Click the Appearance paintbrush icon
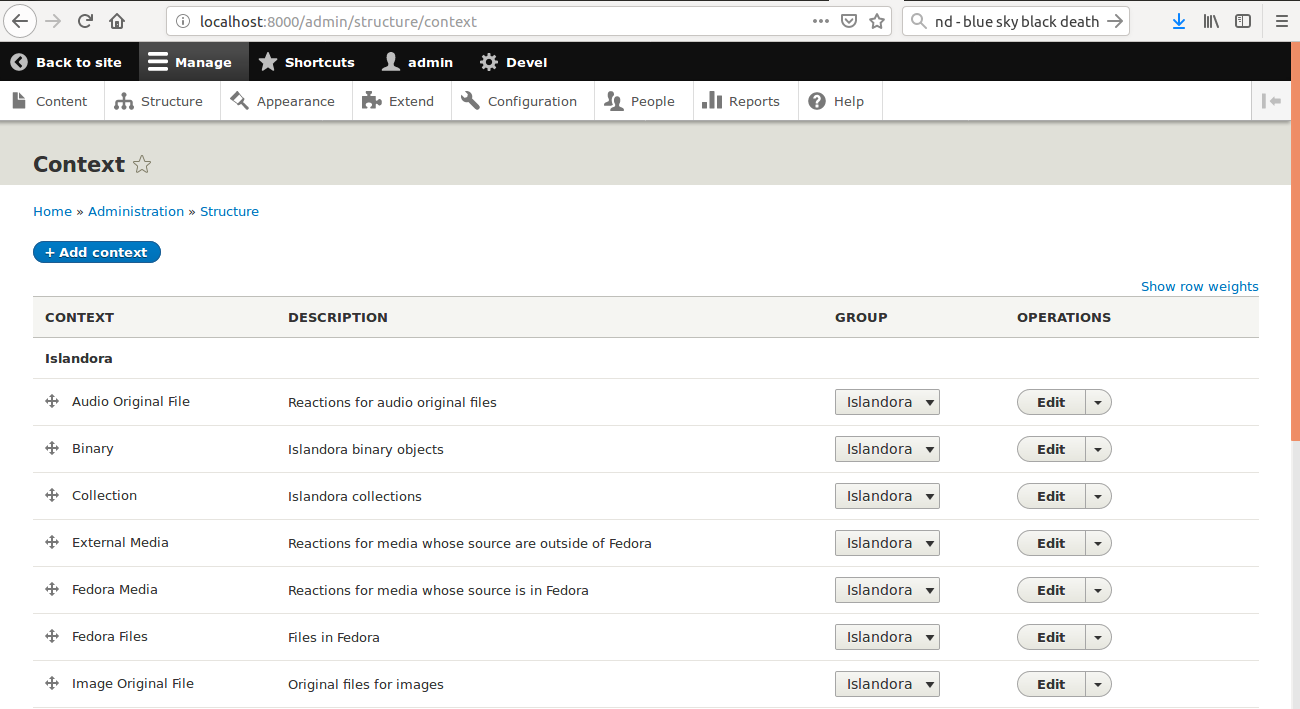Screen dimensions: 1300x709 (239, 100)
